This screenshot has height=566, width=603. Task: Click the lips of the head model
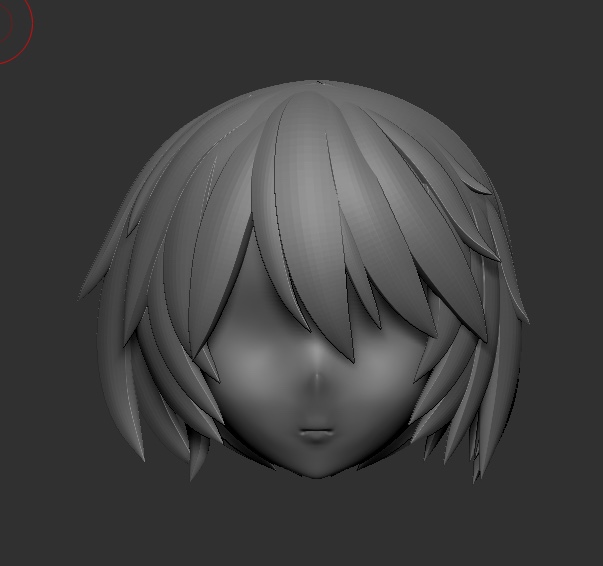click(317, 433)
